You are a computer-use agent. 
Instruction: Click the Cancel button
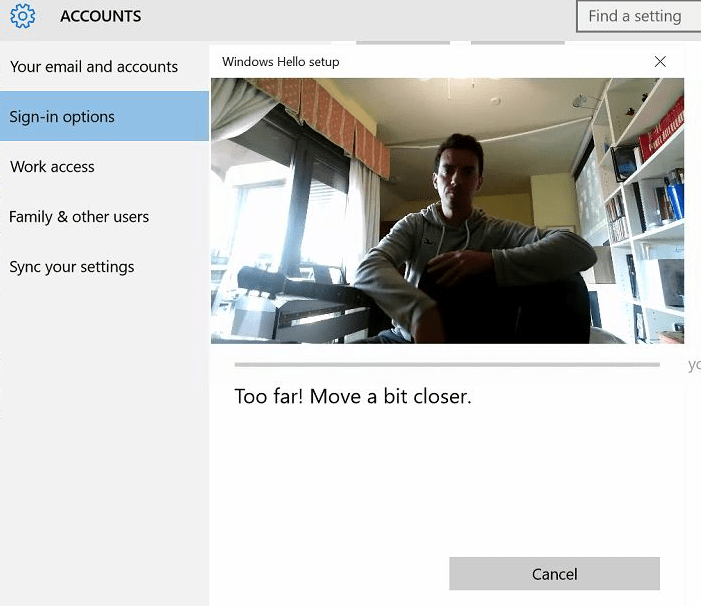click(x=554, y=574)
